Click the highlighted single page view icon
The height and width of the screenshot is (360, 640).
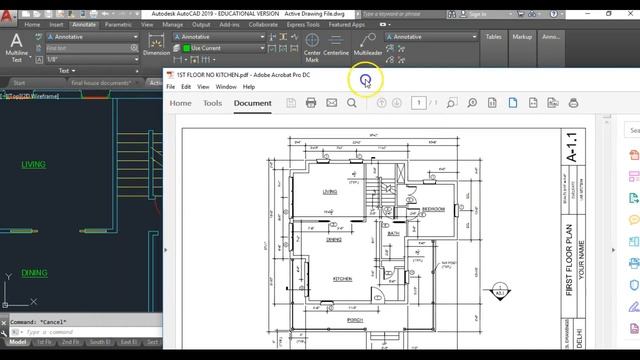click(513, 103)
